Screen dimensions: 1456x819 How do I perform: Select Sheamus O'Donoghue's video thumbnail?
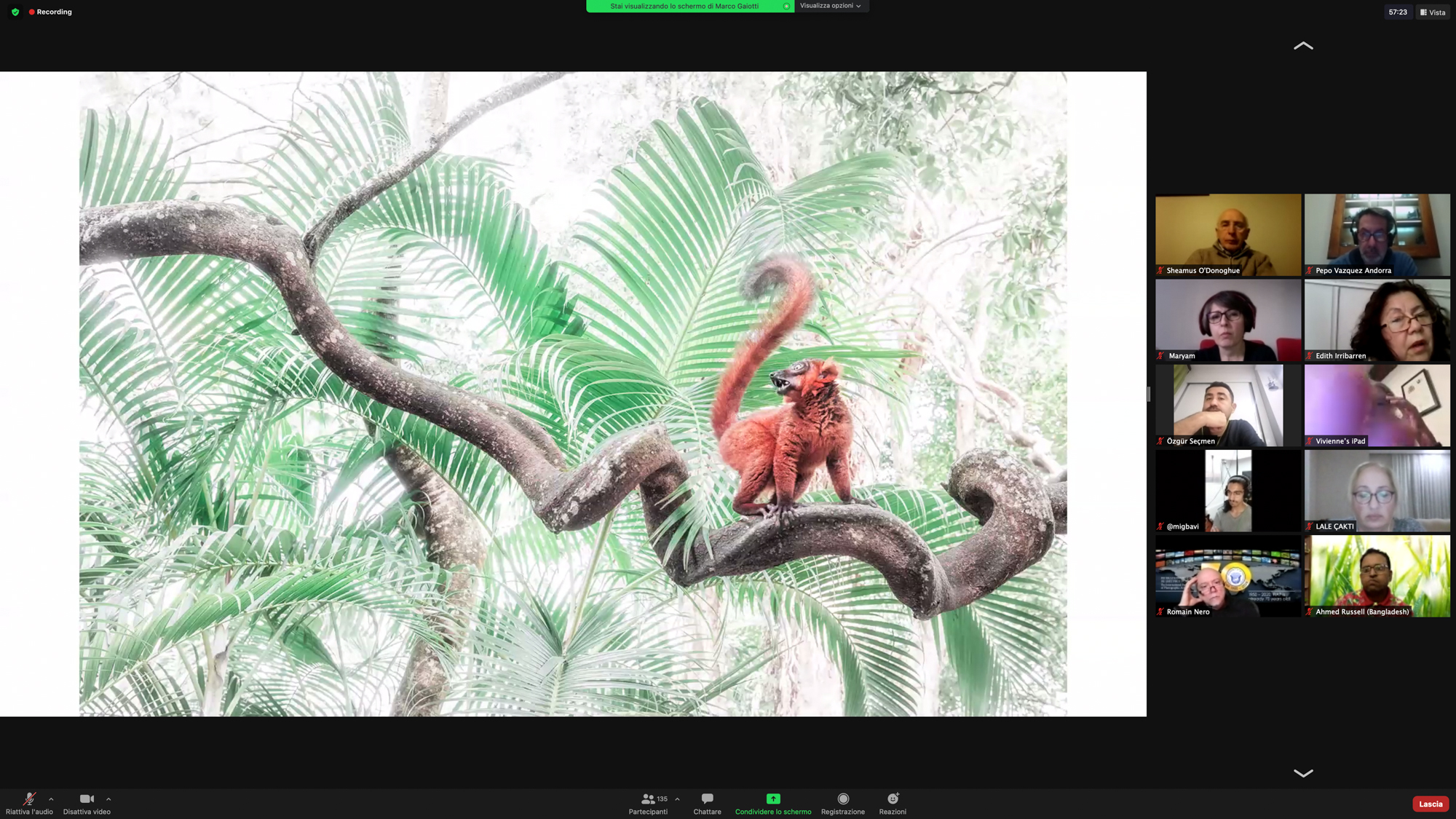1227,234
